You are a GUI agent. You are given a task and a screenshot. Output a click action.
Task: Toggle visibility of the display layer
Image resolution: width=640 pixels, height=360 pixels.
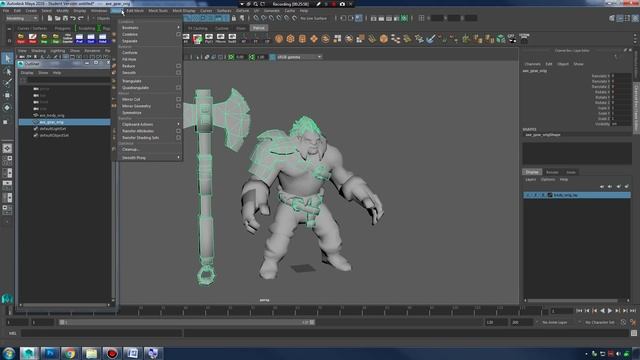tap(528, 195)
